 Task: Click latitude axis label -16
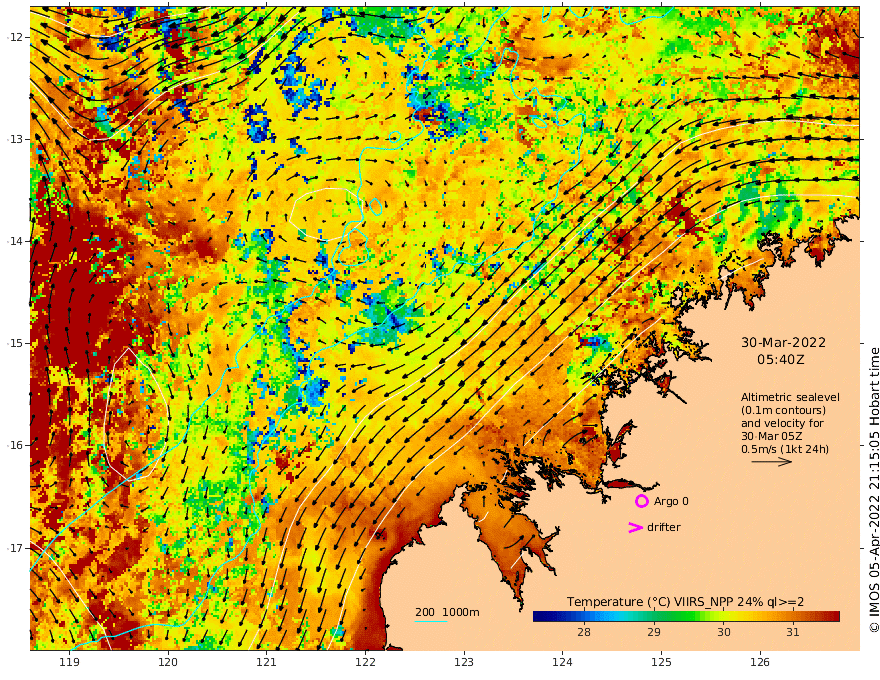pyautogui.click(x=15, y=445)
